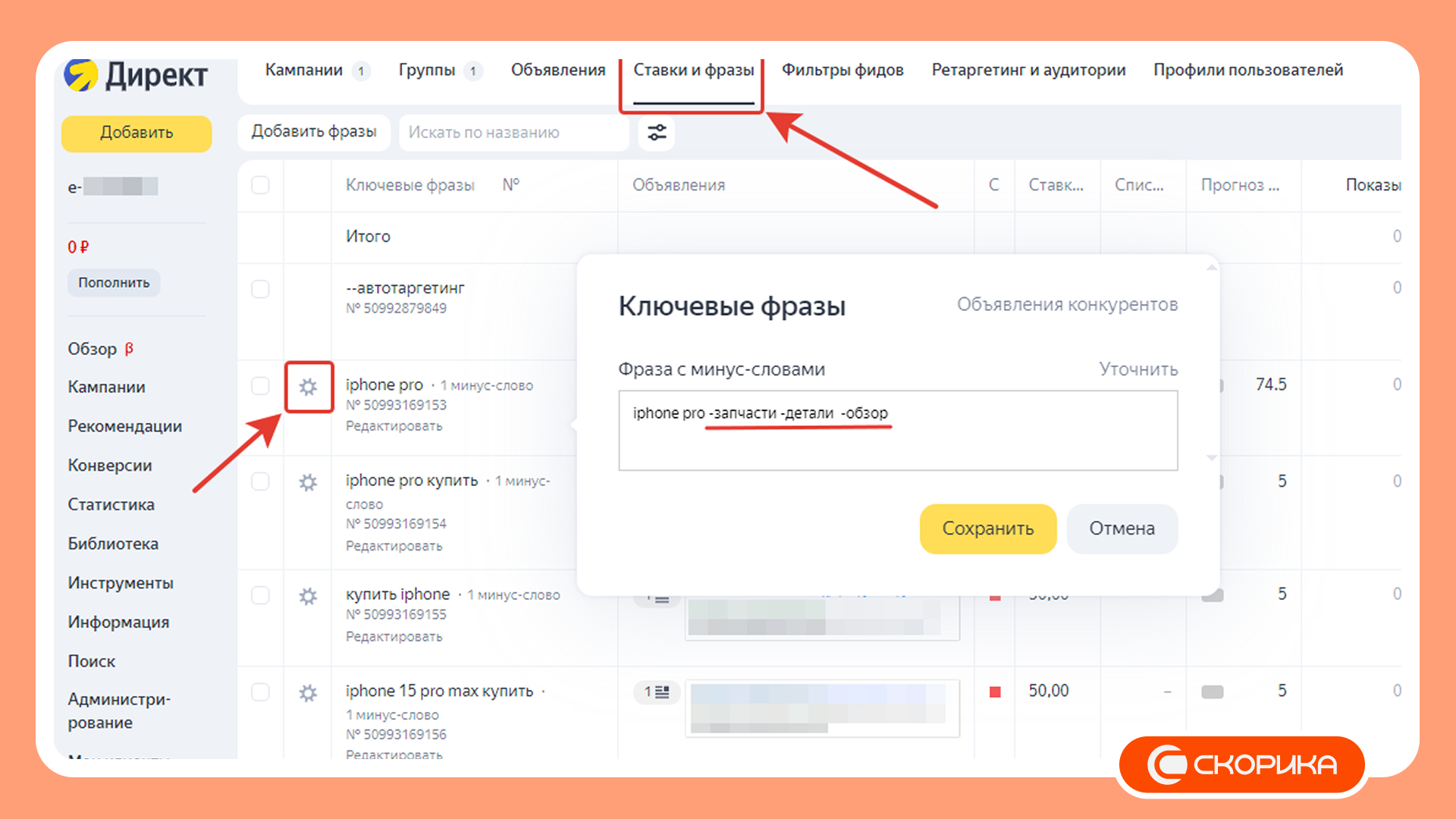Open gear settings for iphone pro купить
This screenshot has height=819, width=1456.
(x=308, y=482)
